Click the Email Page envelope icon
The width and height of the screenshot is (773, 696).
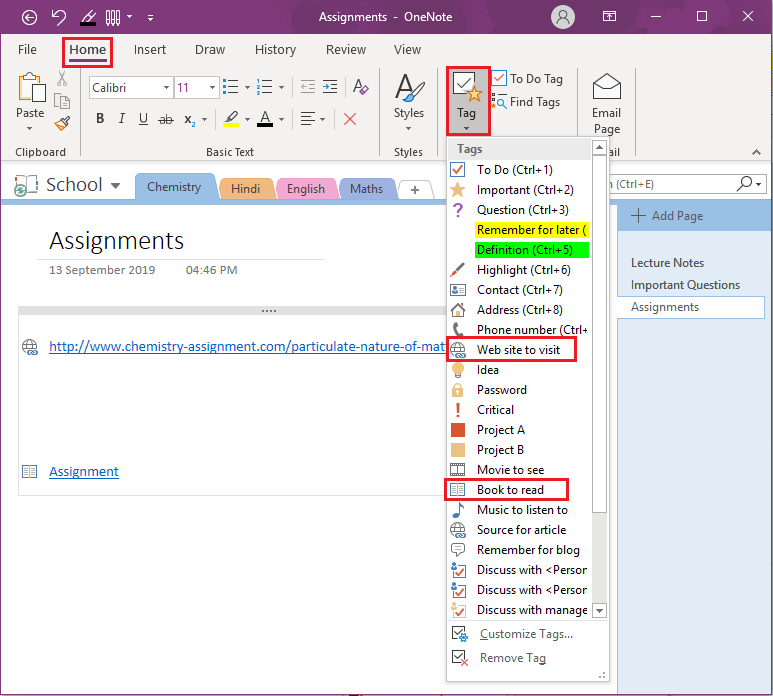click(x=606, y=87)
